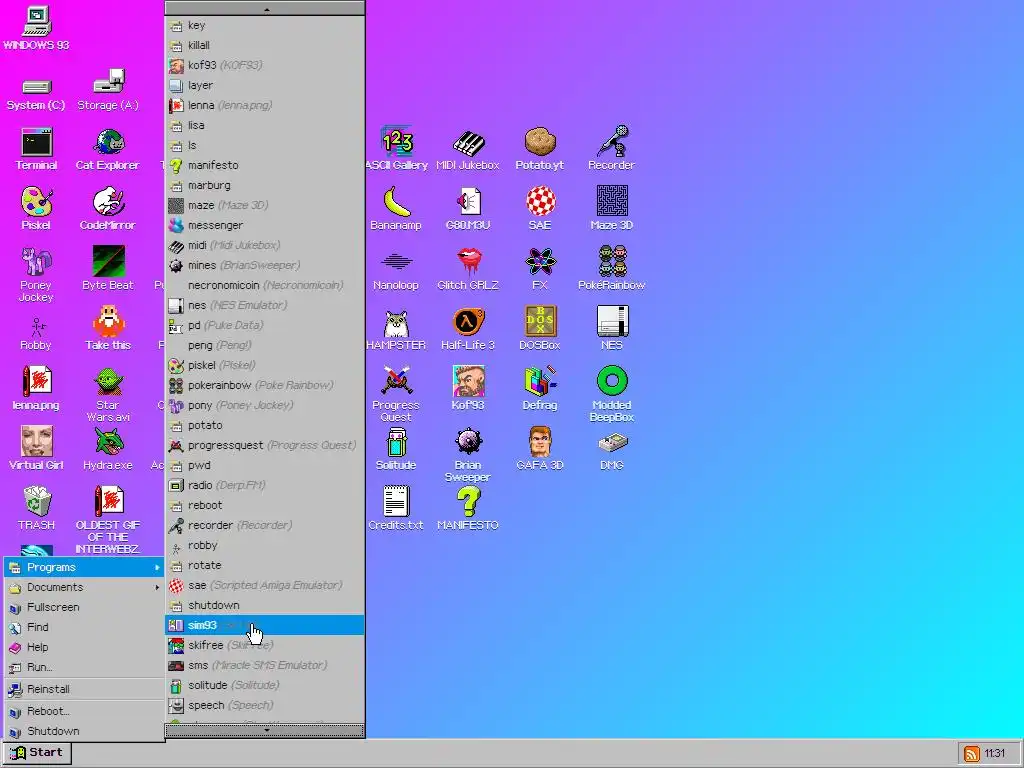Choose radio (Derp.FM) entry
Viewport: 1024px width, 768px height.
264,485
